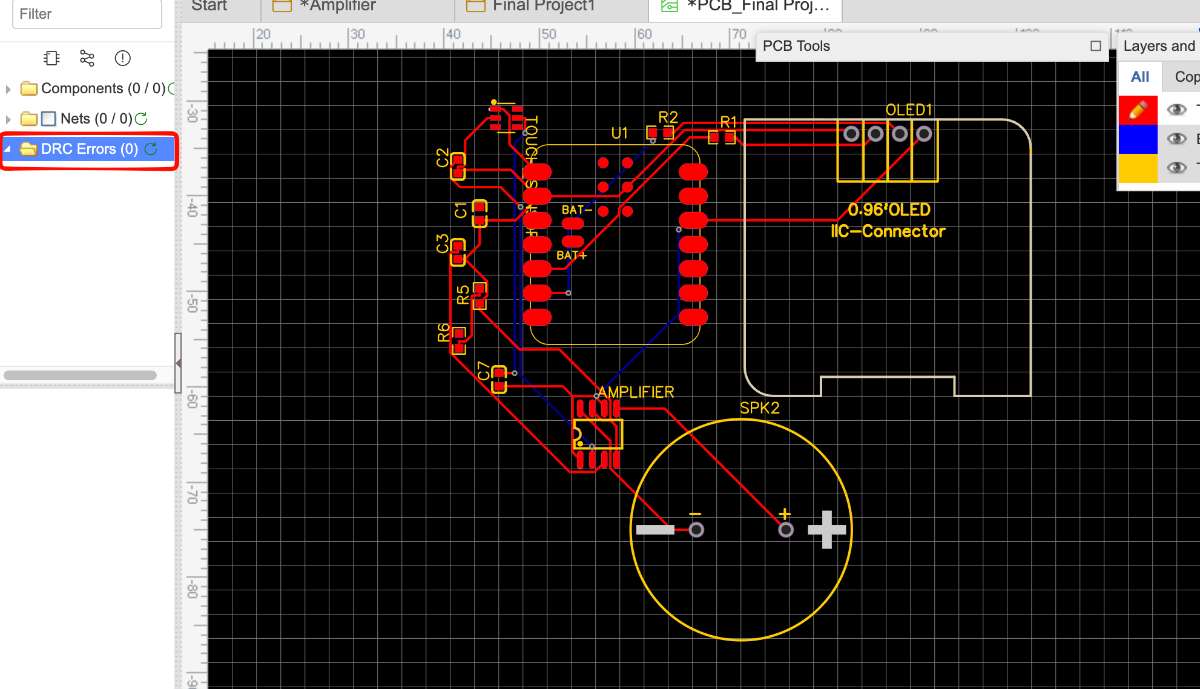Select resistor R5 footprint on PCB
1200x689 pixels.
[x=479, y=296]
